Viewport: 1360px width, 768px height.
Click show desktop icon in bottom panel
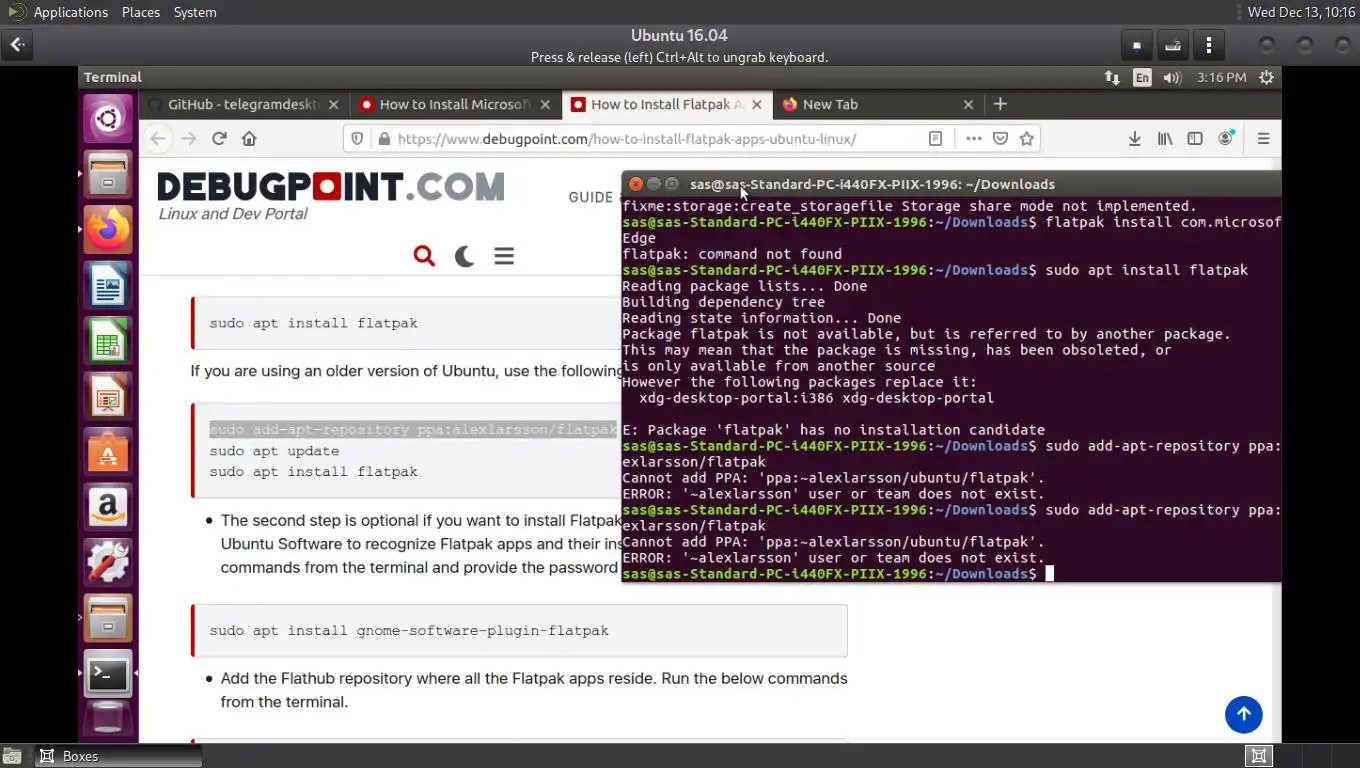click(x=11, y=756)
